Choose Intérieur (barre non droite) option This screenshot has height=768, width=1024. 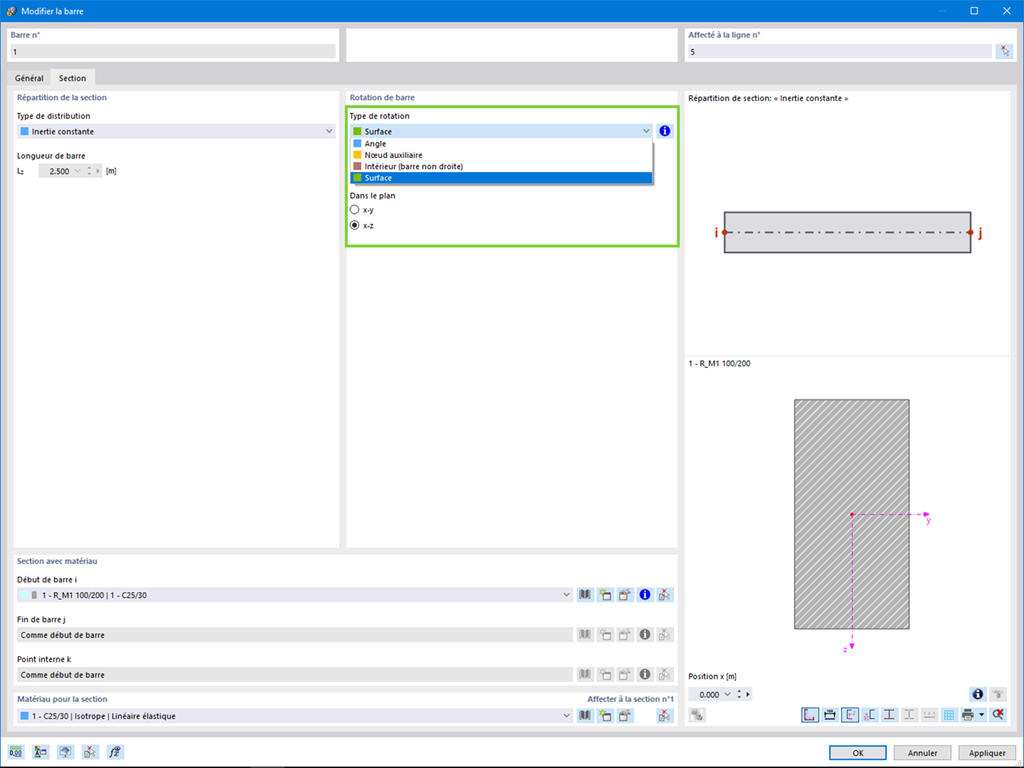501,167
